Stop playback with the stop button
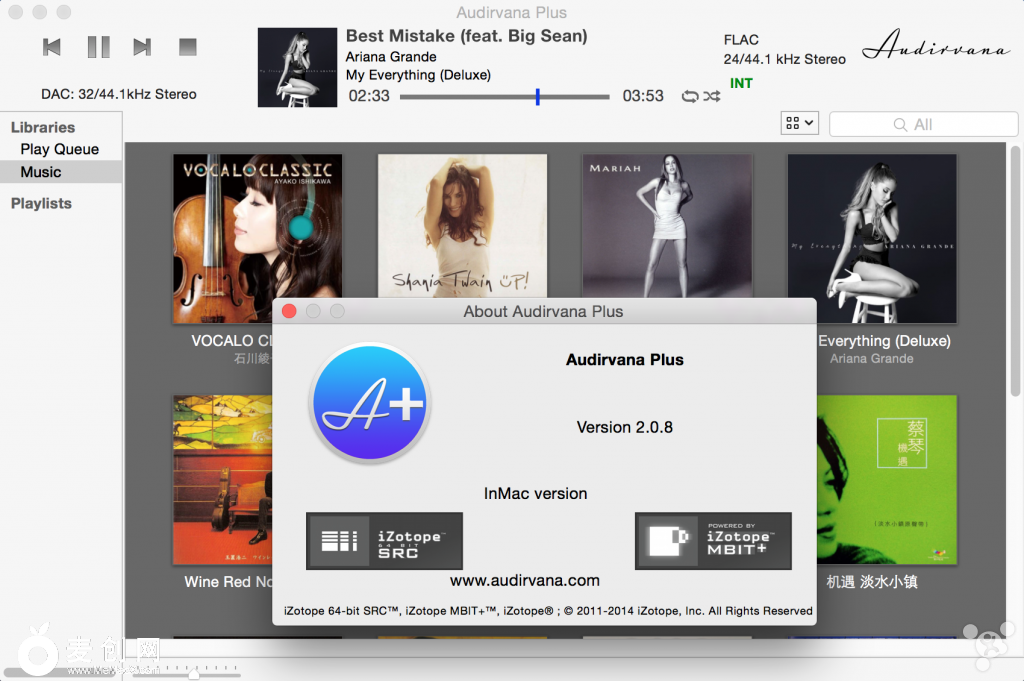The height and width of the screenshot is (681, 1024). (187, 47)
